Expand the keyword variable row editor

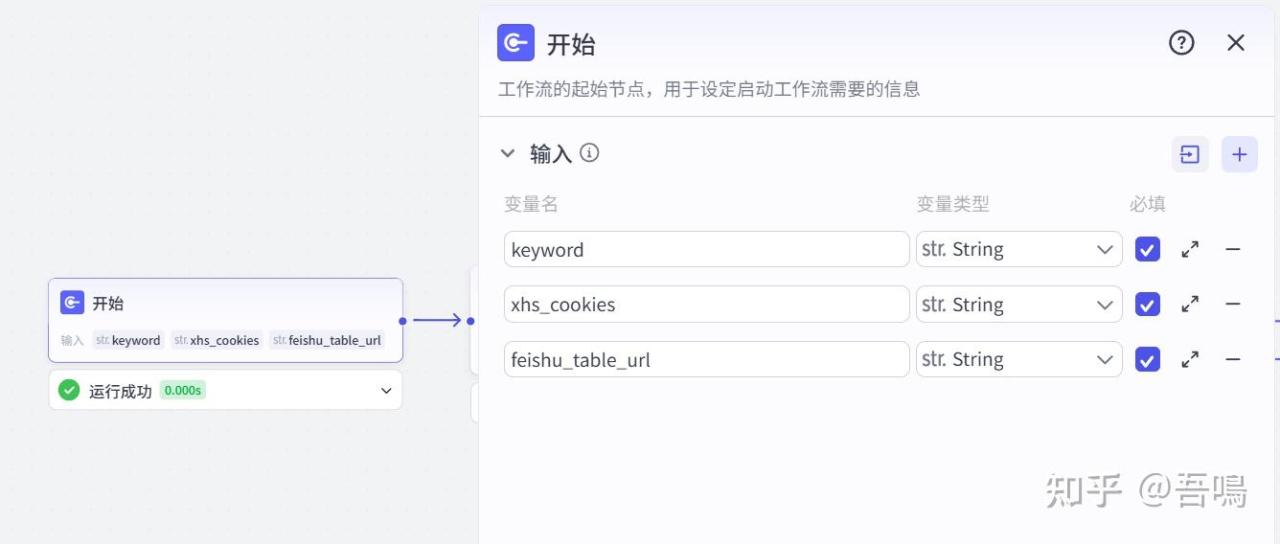(1190, 250)
